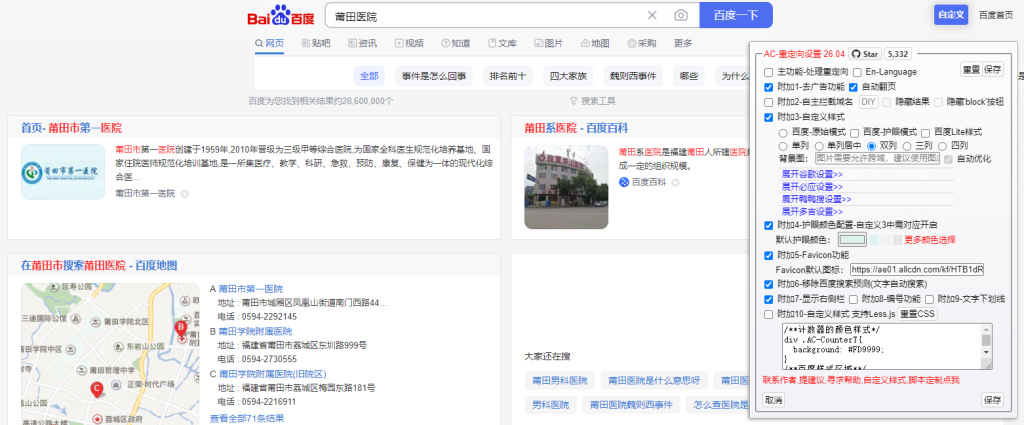Expand 展开多吉设置>>
1024x425 pixels.
(x=812, y=212)
